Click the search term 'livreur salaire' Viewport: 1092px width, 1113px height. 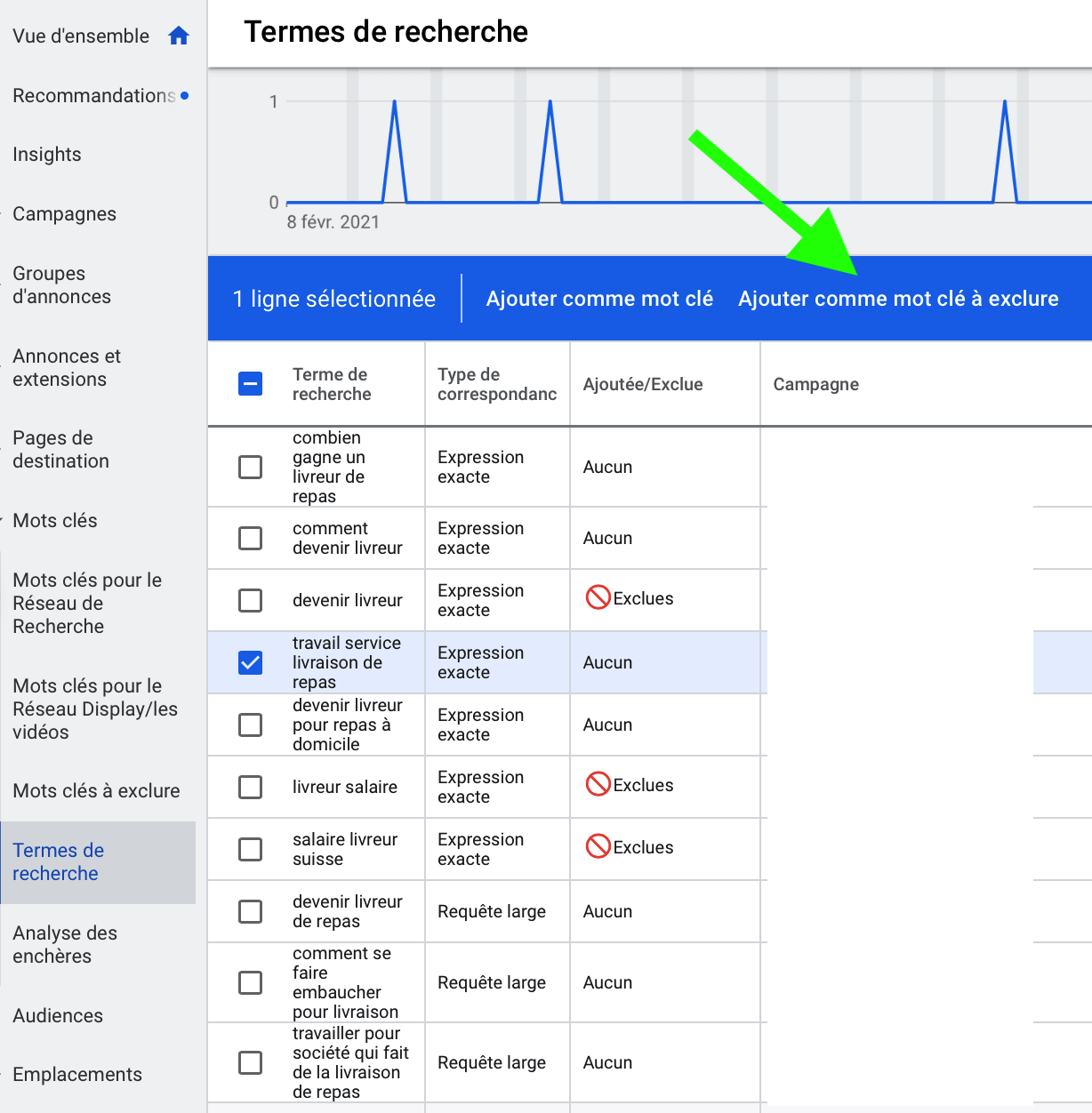[345, 787]
